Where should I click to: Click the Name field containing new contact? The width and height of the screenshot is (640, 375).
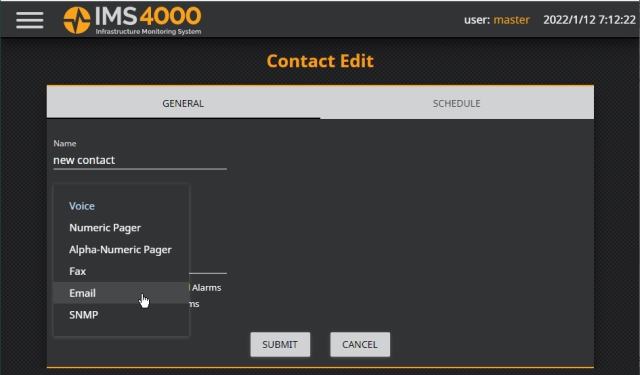(x=140, y=160)
